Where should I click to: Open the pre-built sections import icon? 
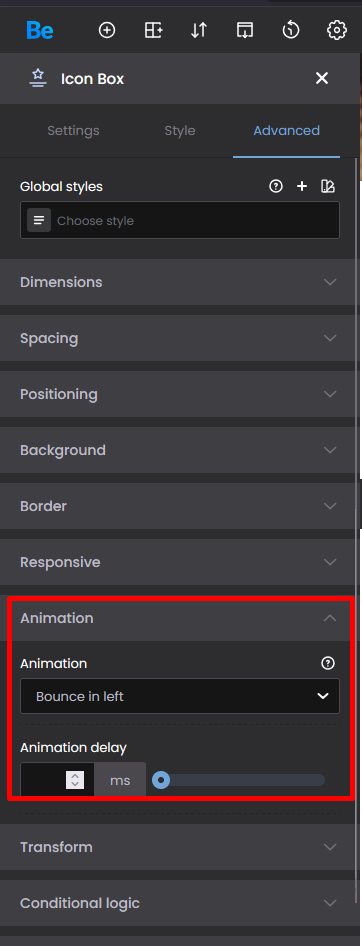[x=245, y=30]
